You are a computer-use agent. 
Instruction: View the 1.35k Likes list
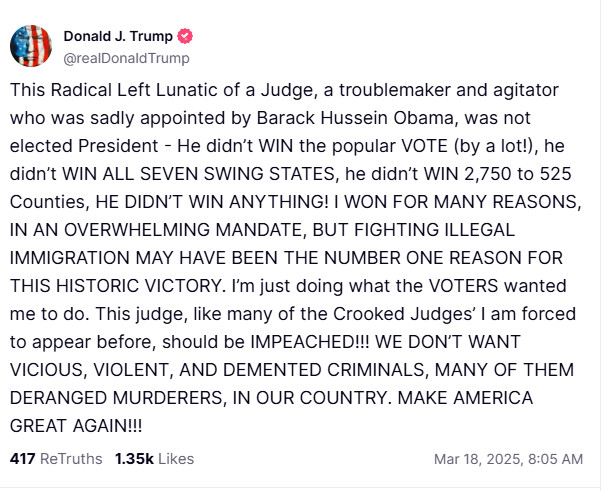[x=154, y=459]
